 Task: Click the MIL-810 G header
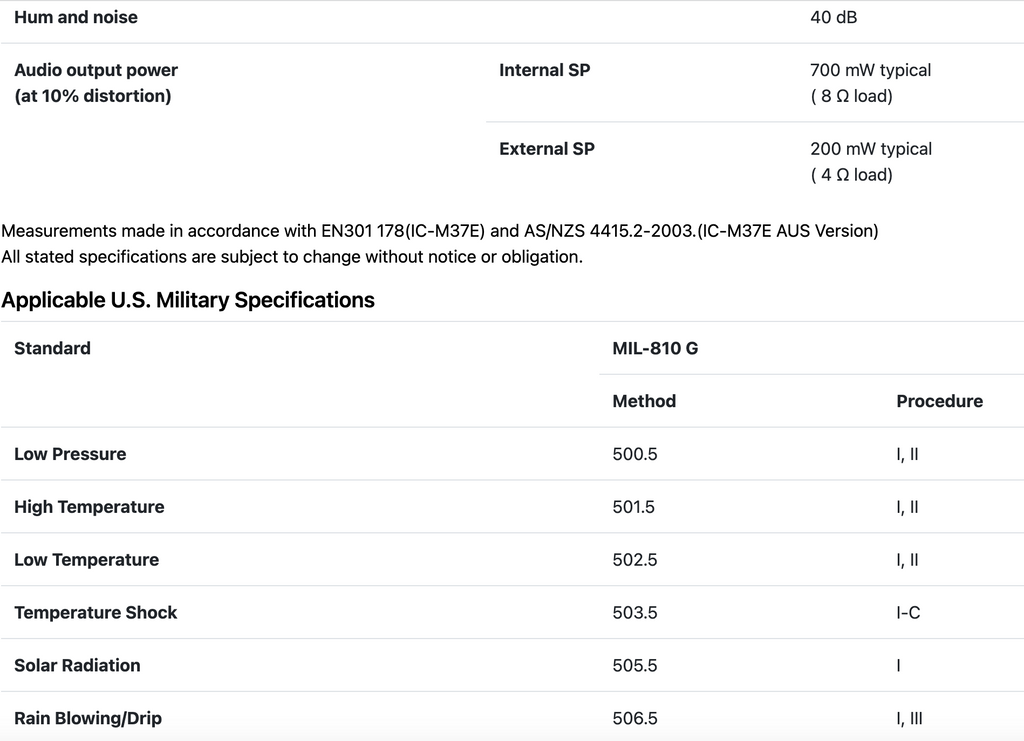(655, 348)
